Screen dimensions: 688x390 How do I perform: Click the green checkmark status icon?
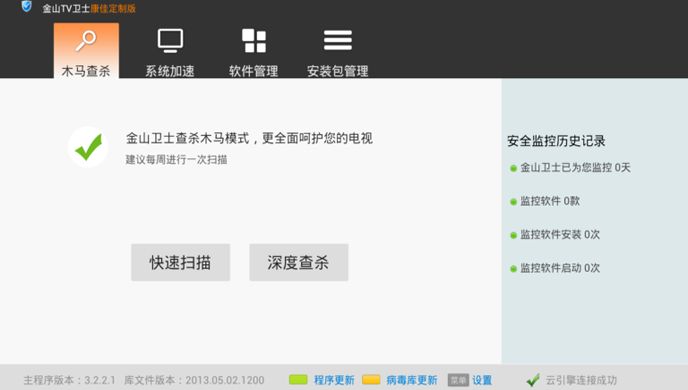click(88, 147)
